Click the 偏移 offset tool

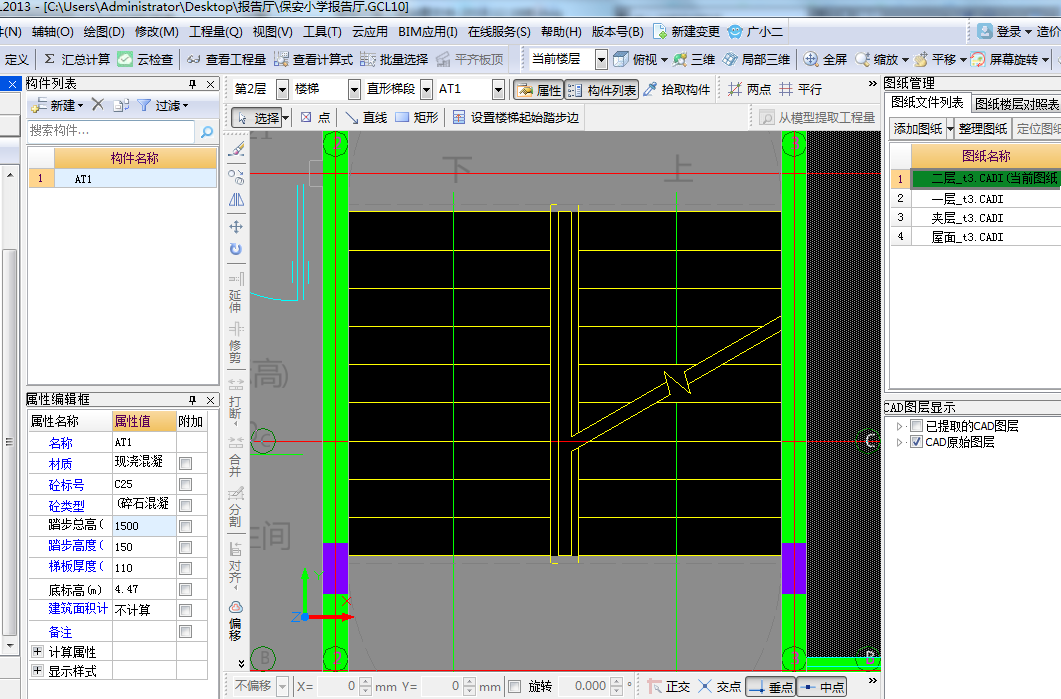tap(235, 621)
